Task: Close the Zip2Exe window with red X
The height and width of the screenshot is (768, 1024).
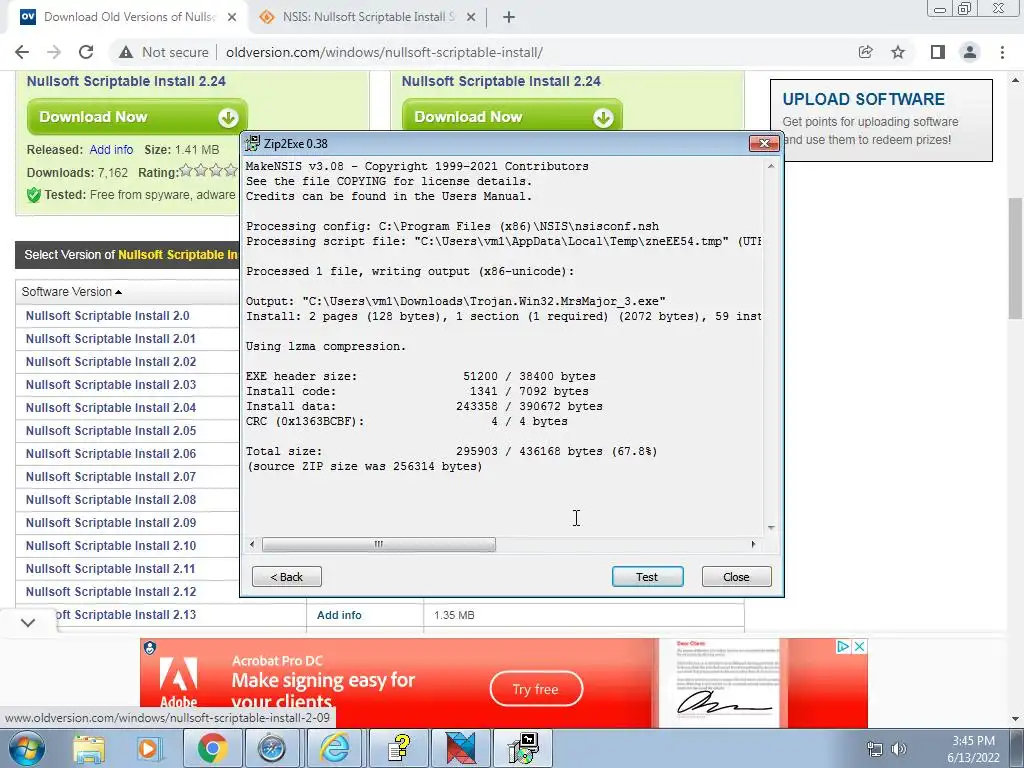Action: (764, 143)
